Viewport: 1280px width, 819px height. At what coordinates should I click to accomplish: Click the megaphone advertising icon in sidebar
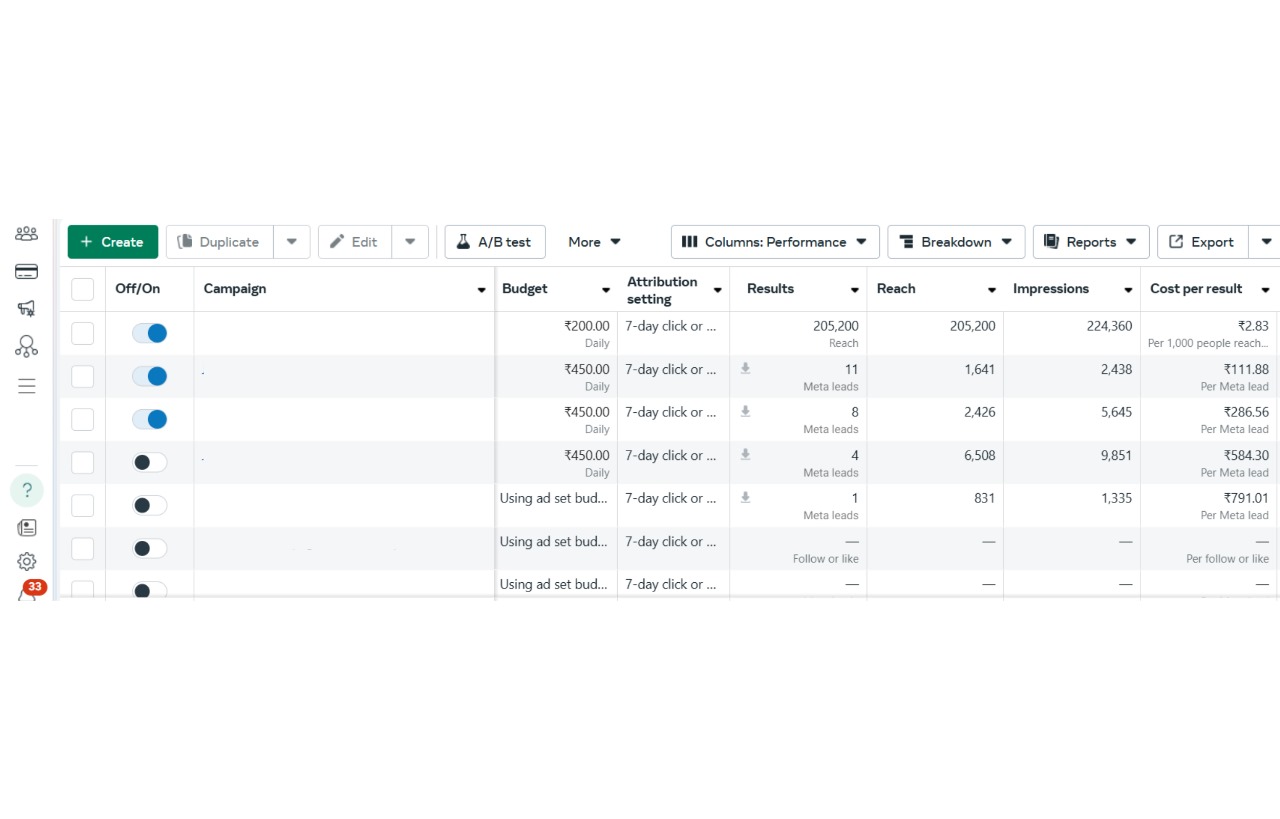point(27,309)
